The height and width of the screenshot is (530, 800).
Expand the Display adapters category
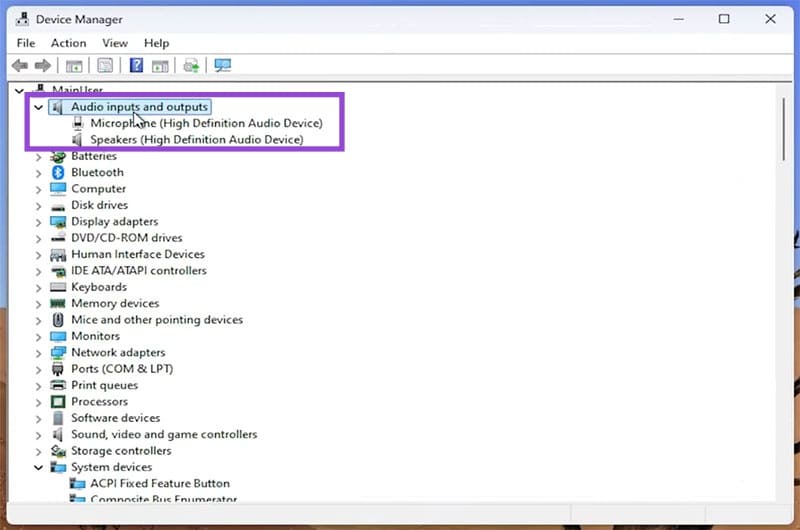[38, 222]
